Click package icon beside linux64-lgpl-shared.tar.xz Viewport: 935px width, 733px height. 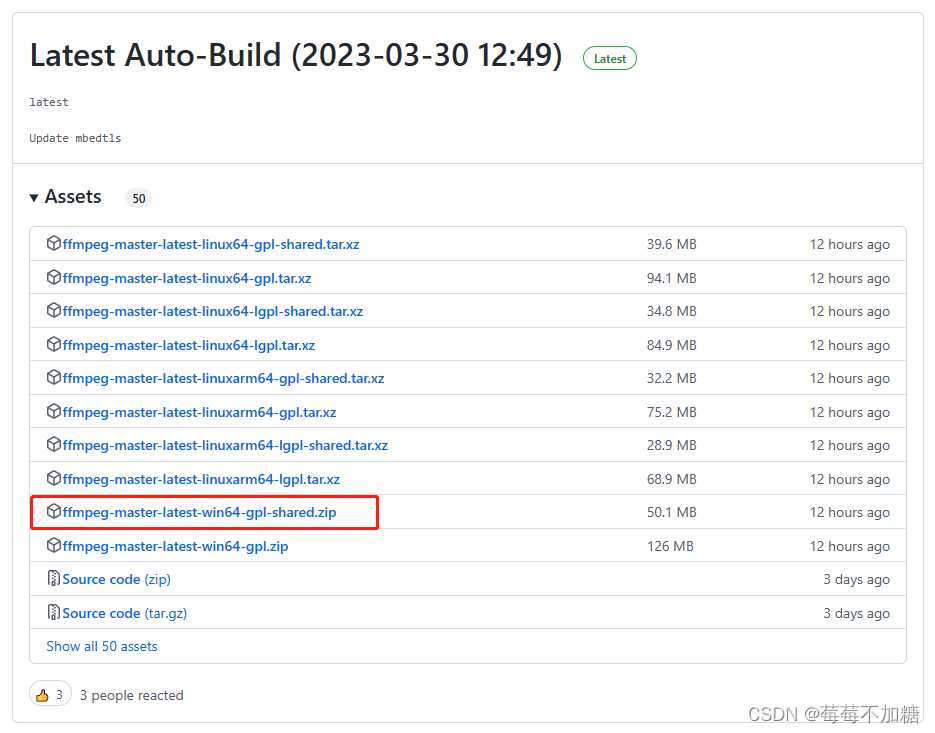(54, 311)
